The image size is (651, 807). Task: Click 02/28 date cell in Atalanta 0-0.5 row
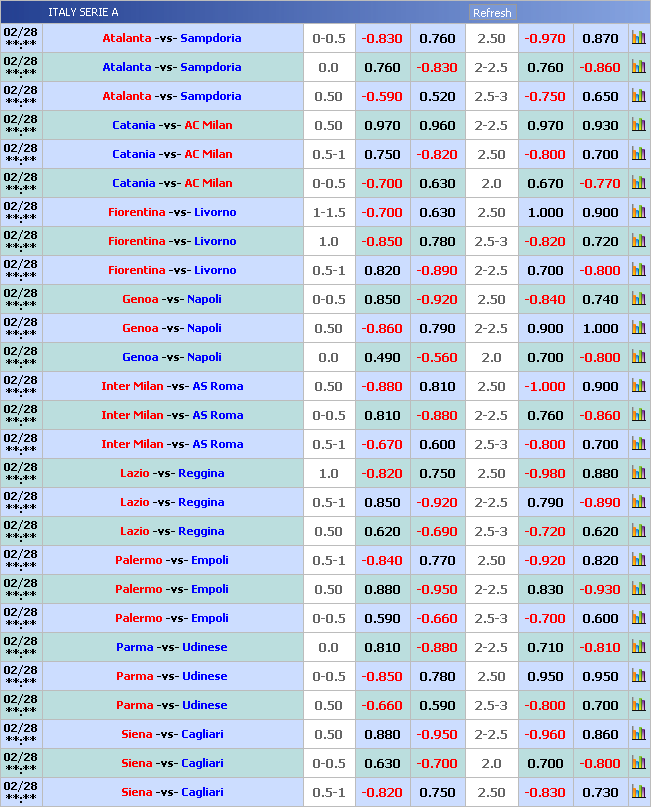21,38
